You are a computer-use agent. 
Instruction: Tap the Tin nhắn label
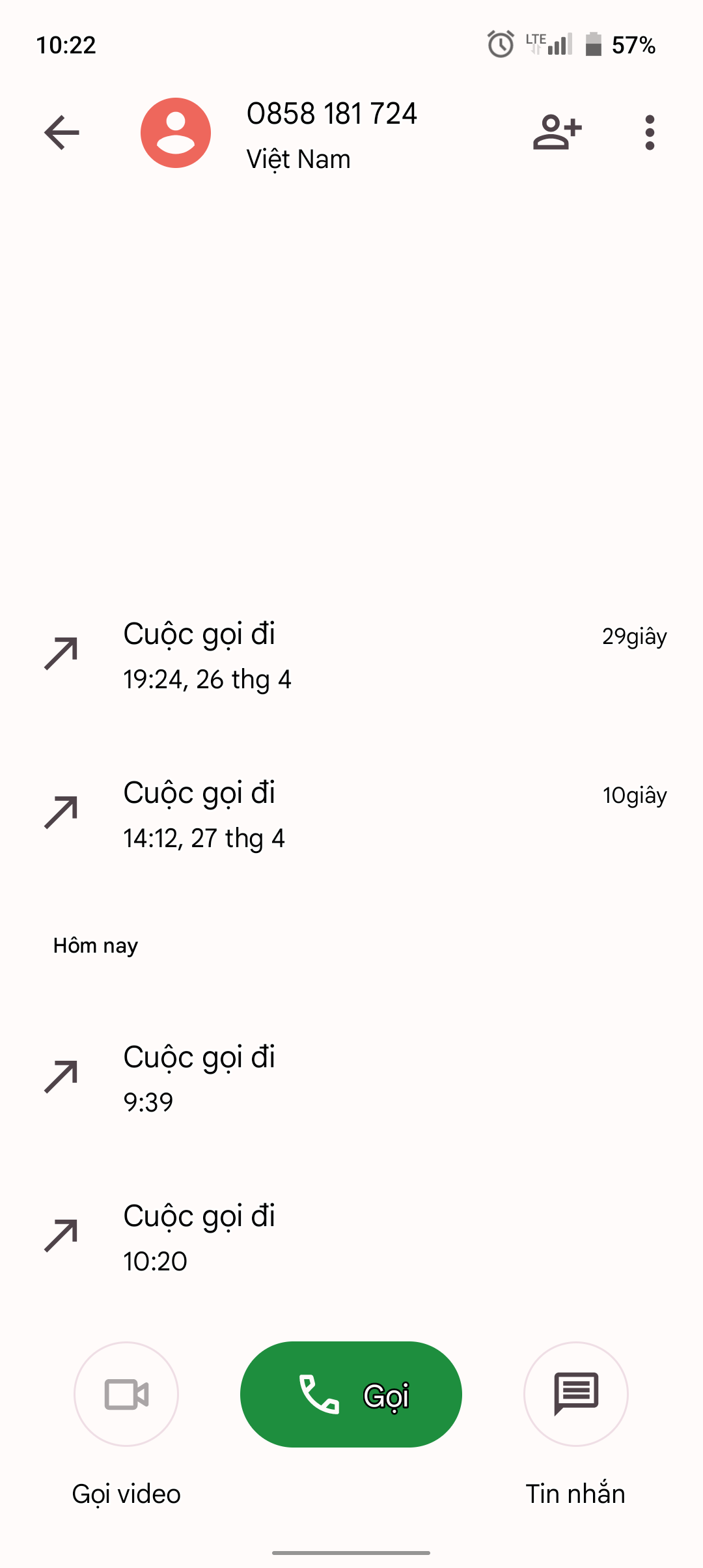pos(575,1494)
